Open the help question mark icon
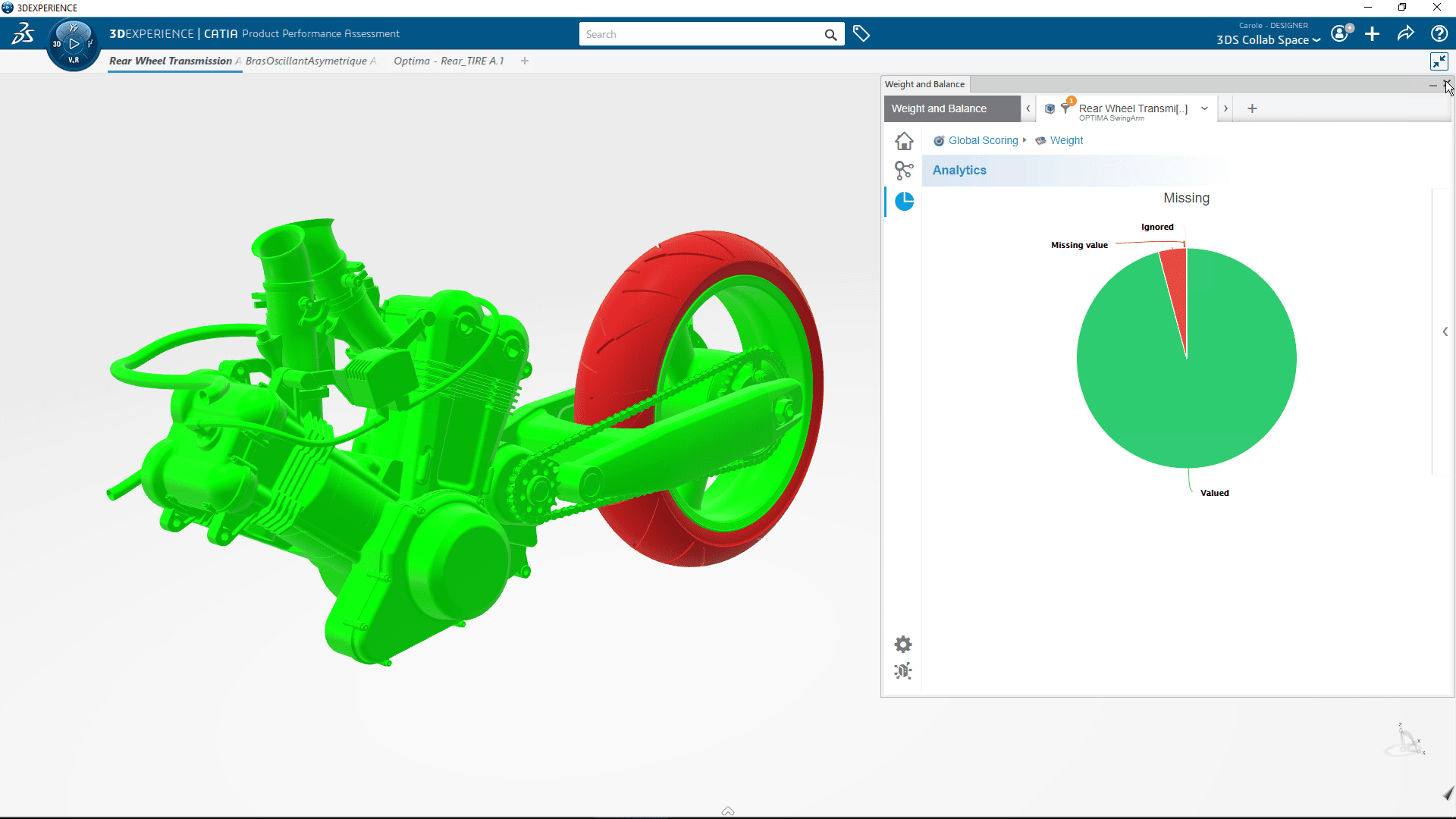The width and height of the screenshot is (1456, 819). point(1439,34)
